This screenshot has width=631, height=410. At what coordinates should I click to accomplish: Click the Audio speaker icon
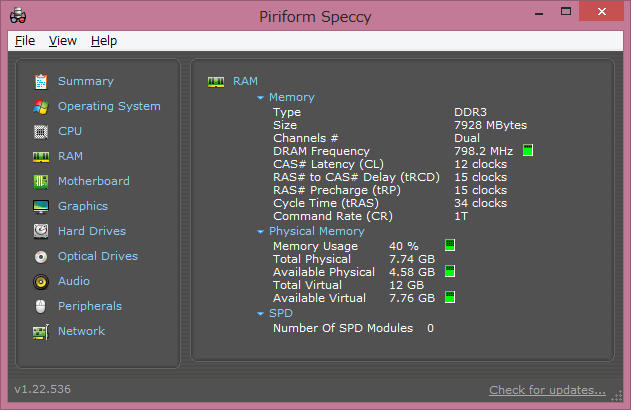[x=41, y=282]
